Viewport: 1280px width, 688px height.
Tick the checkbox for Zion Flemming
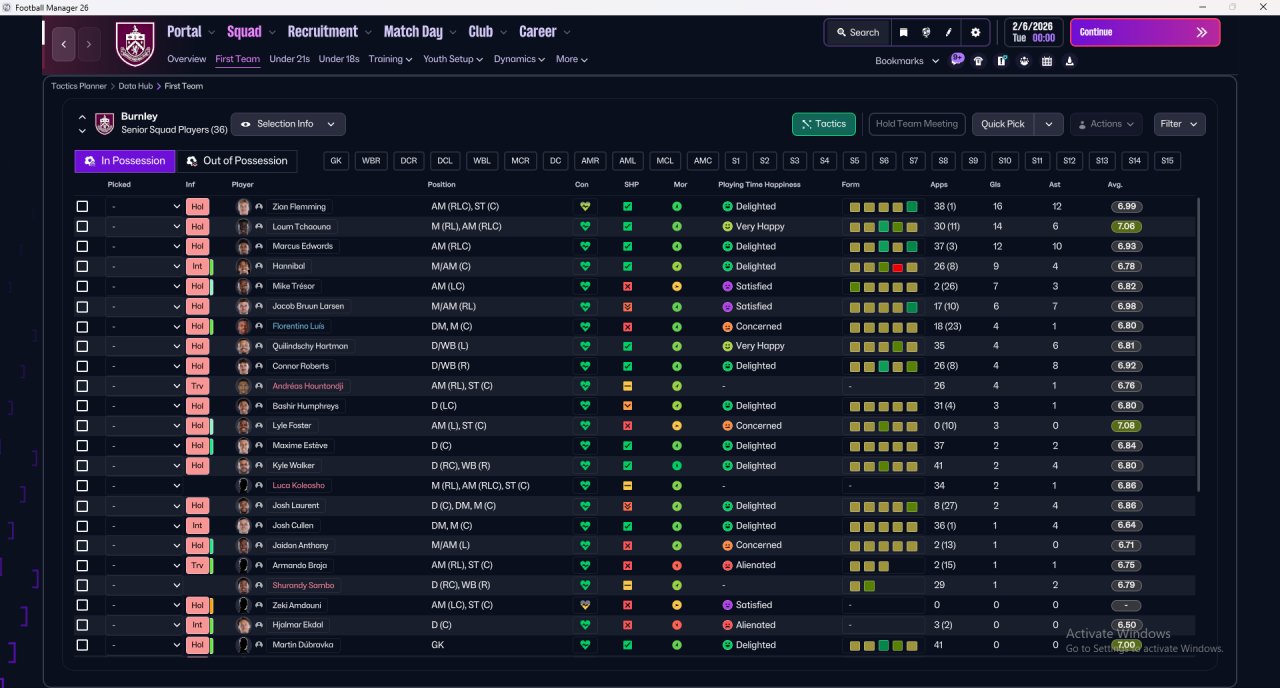[82, 206]
